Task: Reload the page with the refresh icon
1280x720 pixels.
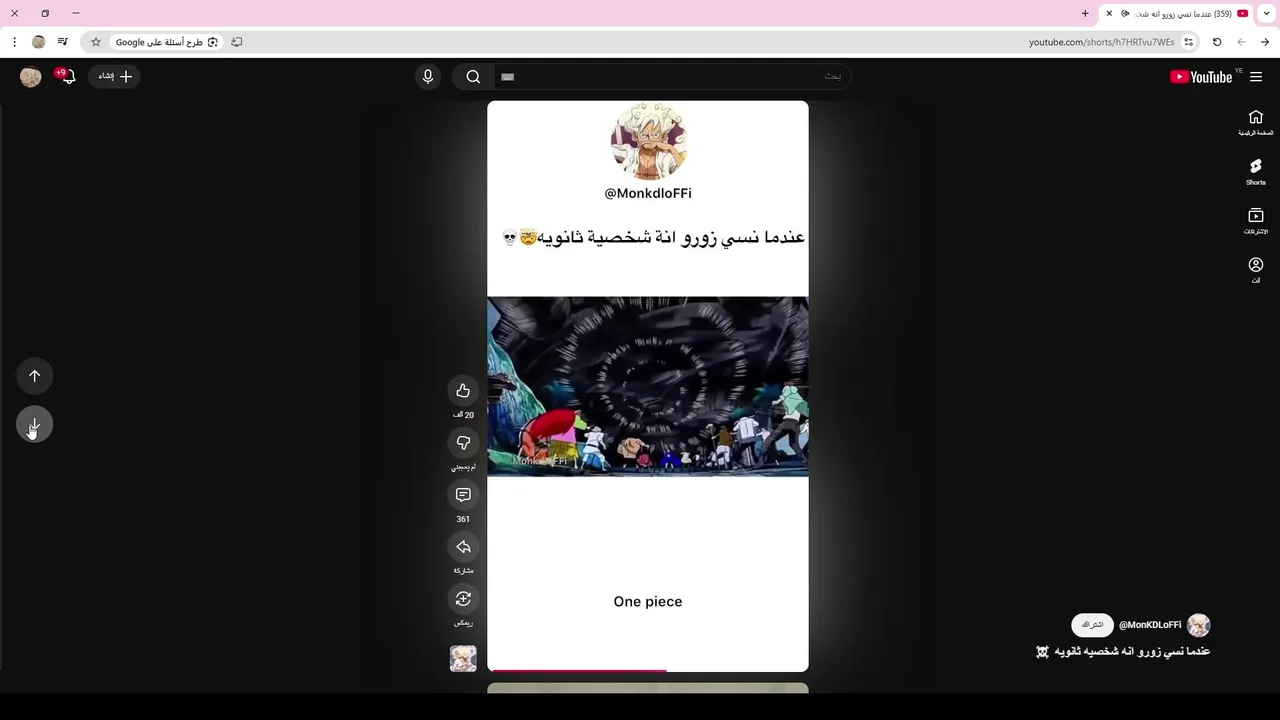Action: (1217, 42)
